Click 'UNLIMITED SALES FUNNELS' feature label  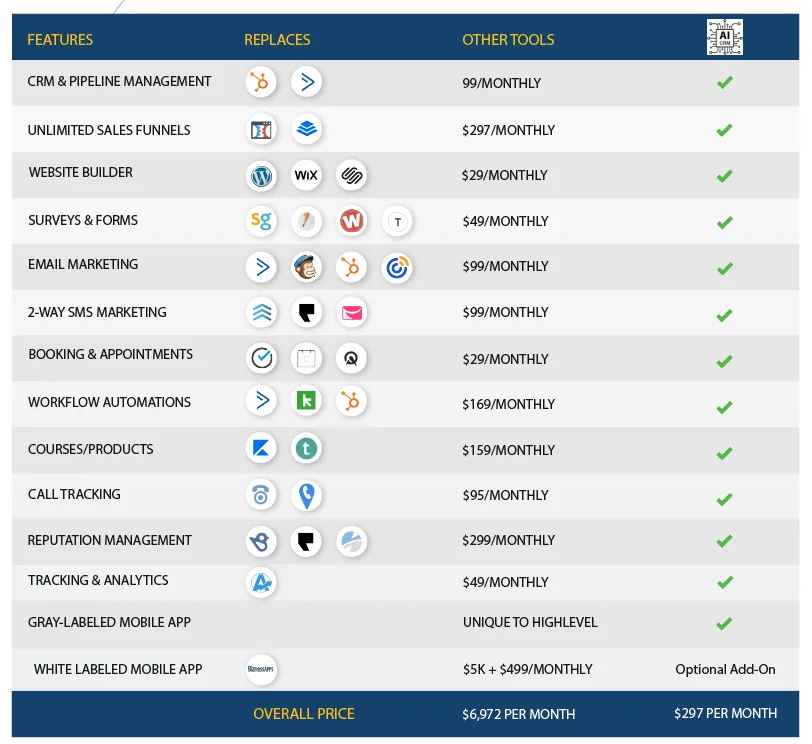[109, 130]
